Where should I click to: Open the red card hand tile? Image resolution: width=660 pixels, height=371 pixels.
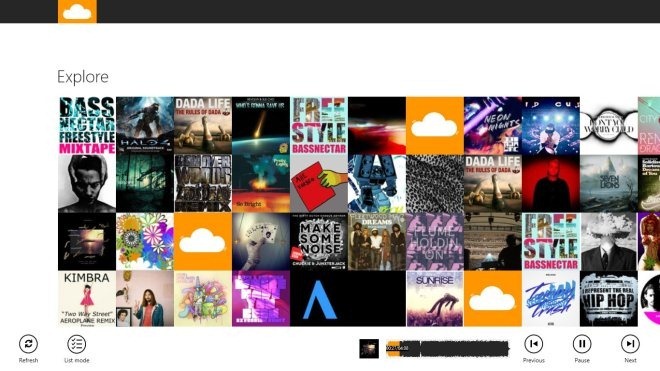click(x=319, y=184)
